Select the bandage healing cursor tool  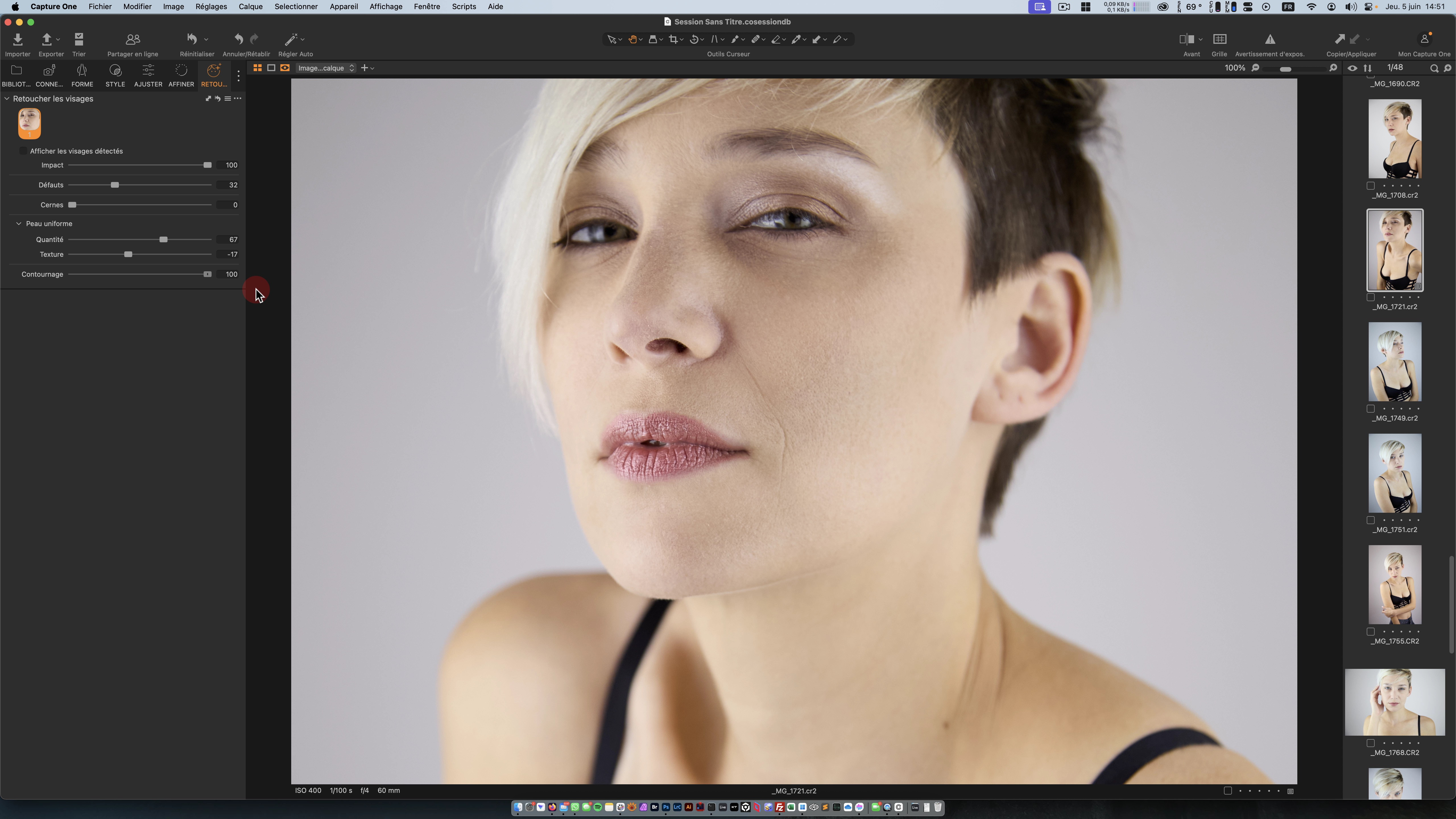click(755, 39)
